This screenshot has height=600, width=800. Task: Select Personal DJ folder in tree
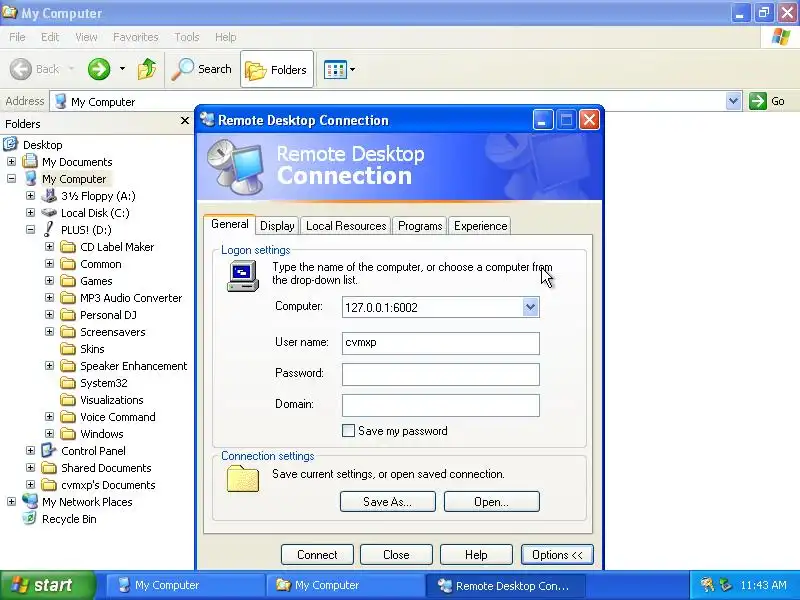(108, 315)
